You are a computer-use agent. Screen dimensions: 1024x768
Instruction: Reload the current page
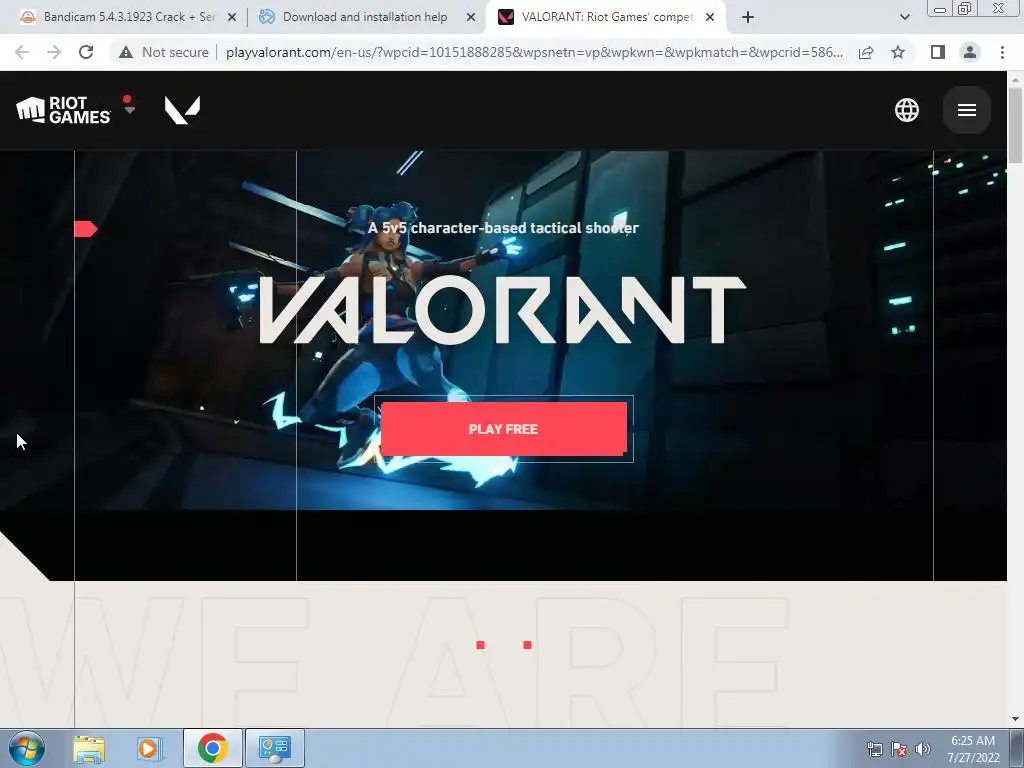(x=86, y=52)
